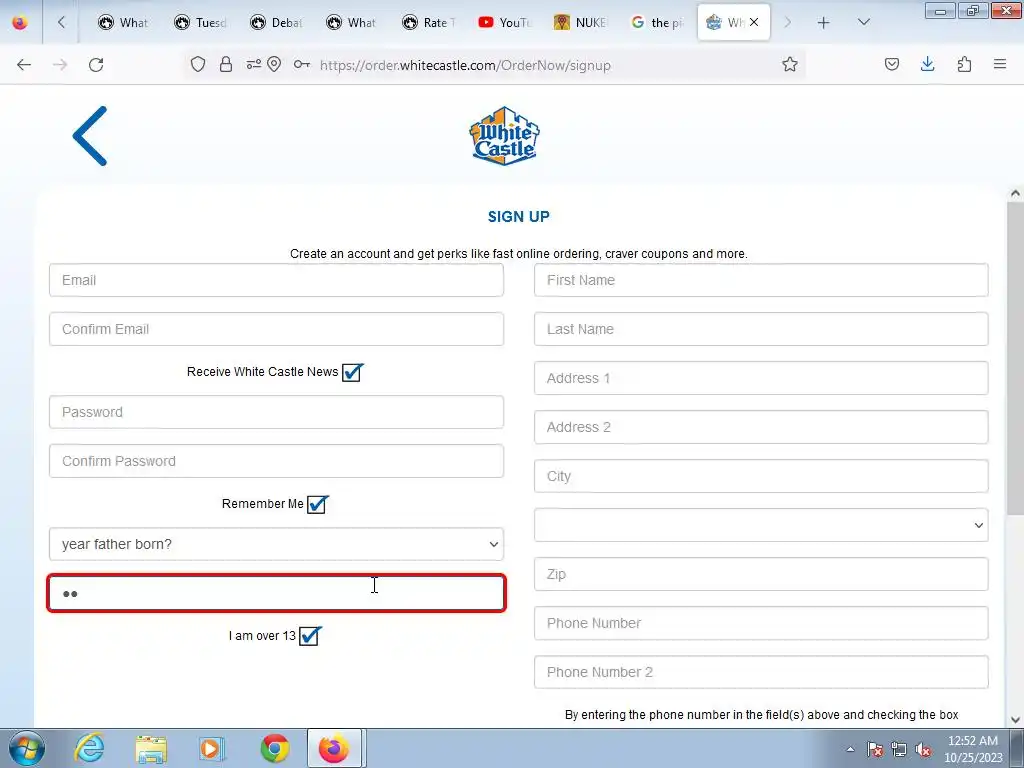Open the shield tracking protection icon
The width and height of the screenshot is (1024, 768).
pos(198,65)
